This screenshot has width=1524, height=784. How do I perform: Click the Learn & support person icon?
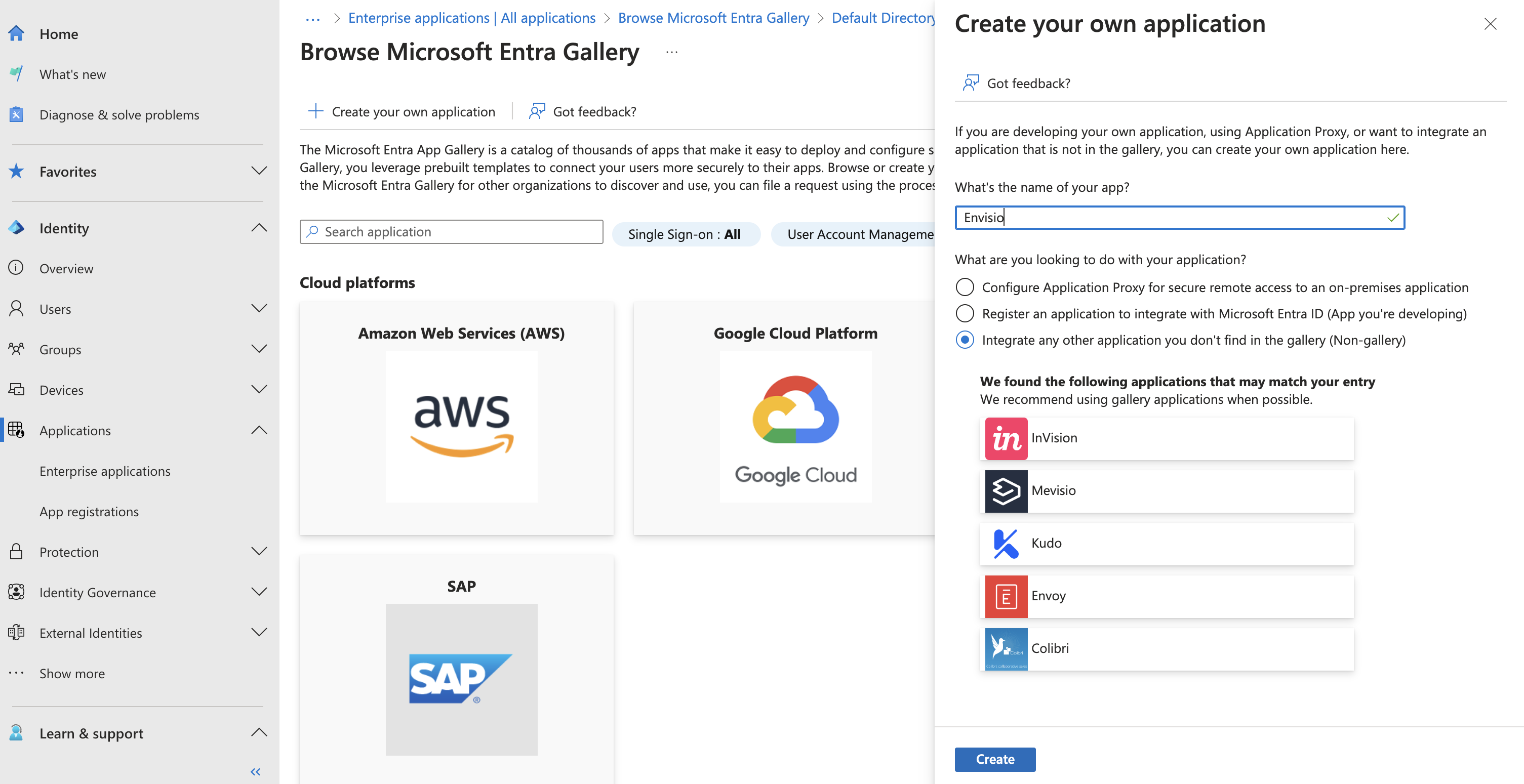coord(17,733)
